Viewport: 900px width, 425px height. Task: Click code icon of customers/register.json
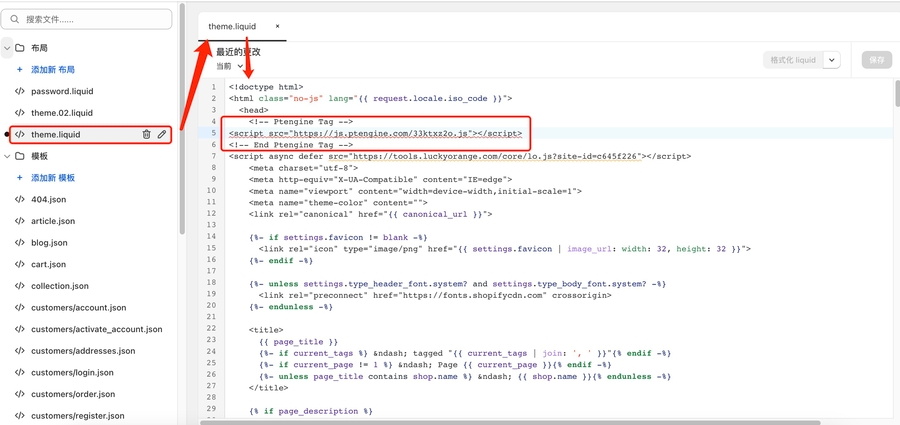click(x=20, y=416)
